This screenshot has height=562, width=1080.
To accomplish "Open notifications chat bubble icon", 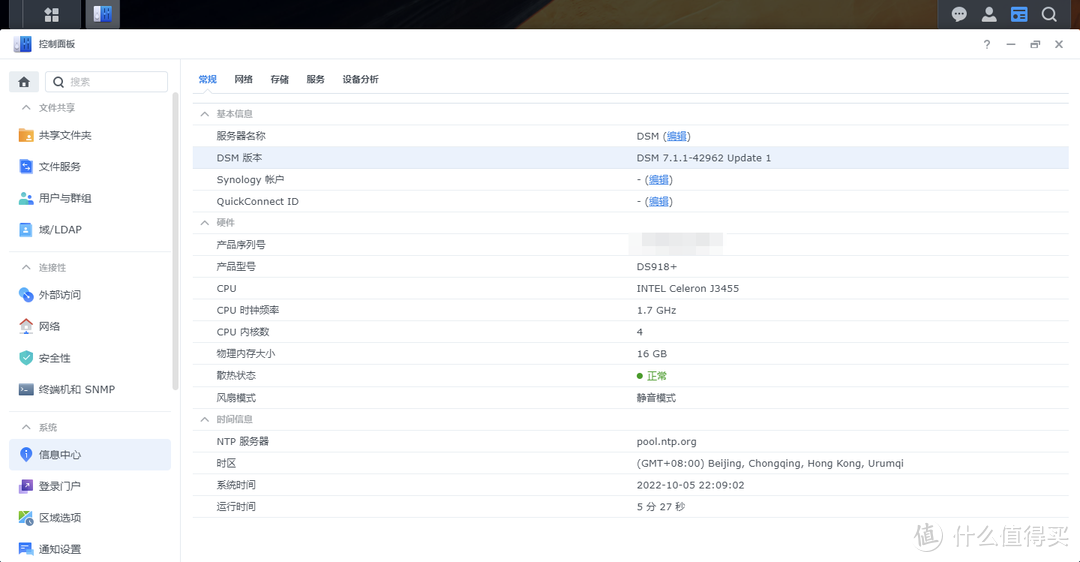I will pos(959,14).
